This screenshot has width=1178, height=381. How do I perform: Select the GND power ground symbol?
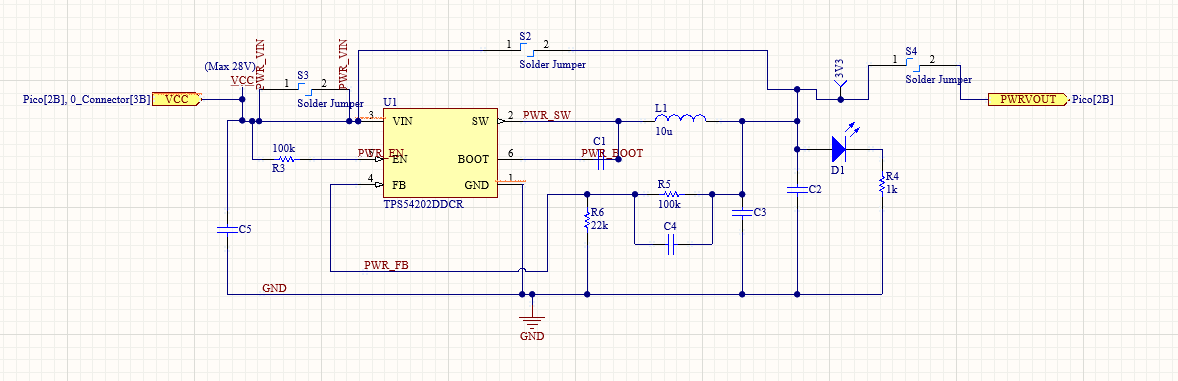click(x=532, y=322)
